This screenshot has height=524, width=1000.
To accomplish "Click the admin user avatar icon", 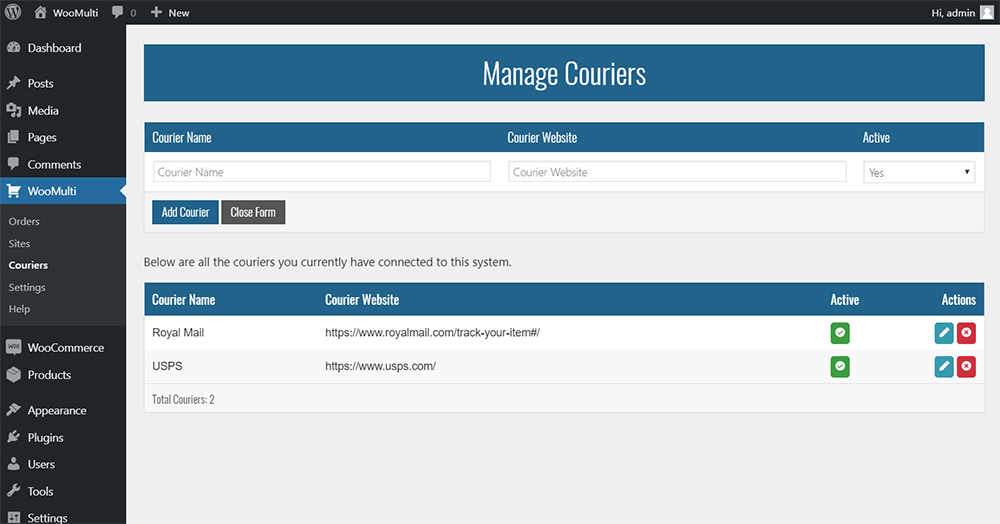I will 986,12.
